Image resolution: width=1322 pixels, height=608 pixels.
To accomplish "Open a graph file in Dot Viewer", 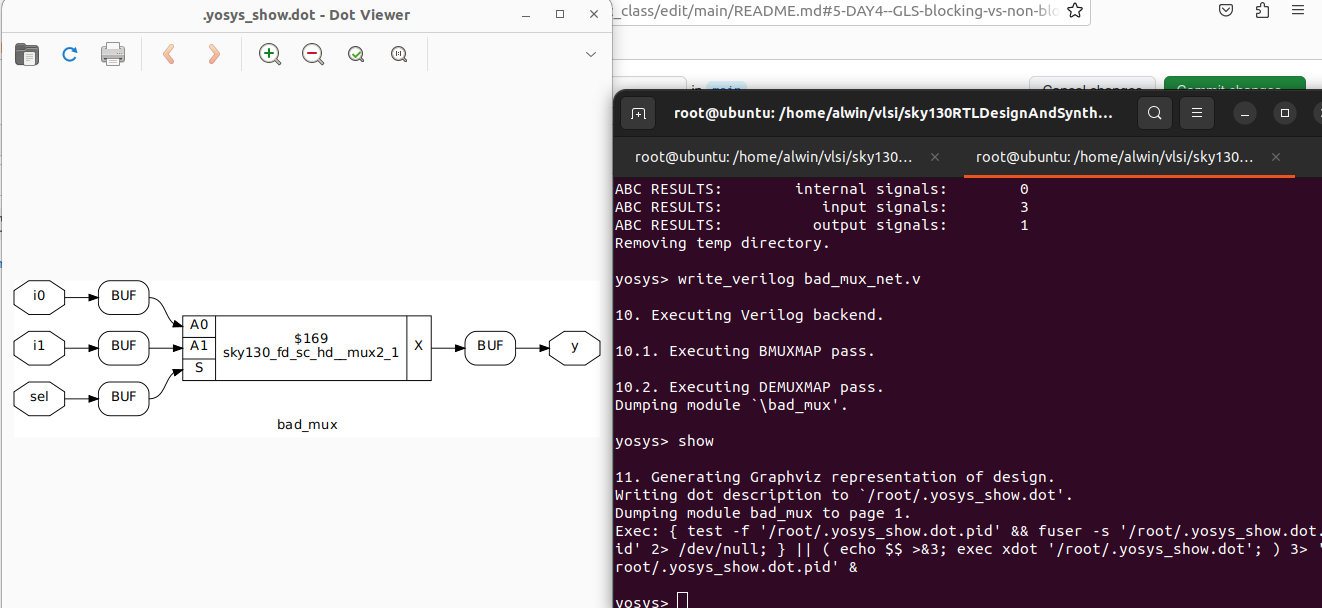I will pos(27,55).
